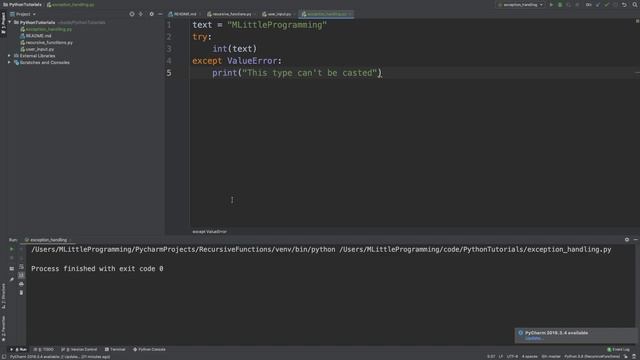
Task: Click exception_handling.py breadcrumb in navigation bar
Action: [70, 4]
